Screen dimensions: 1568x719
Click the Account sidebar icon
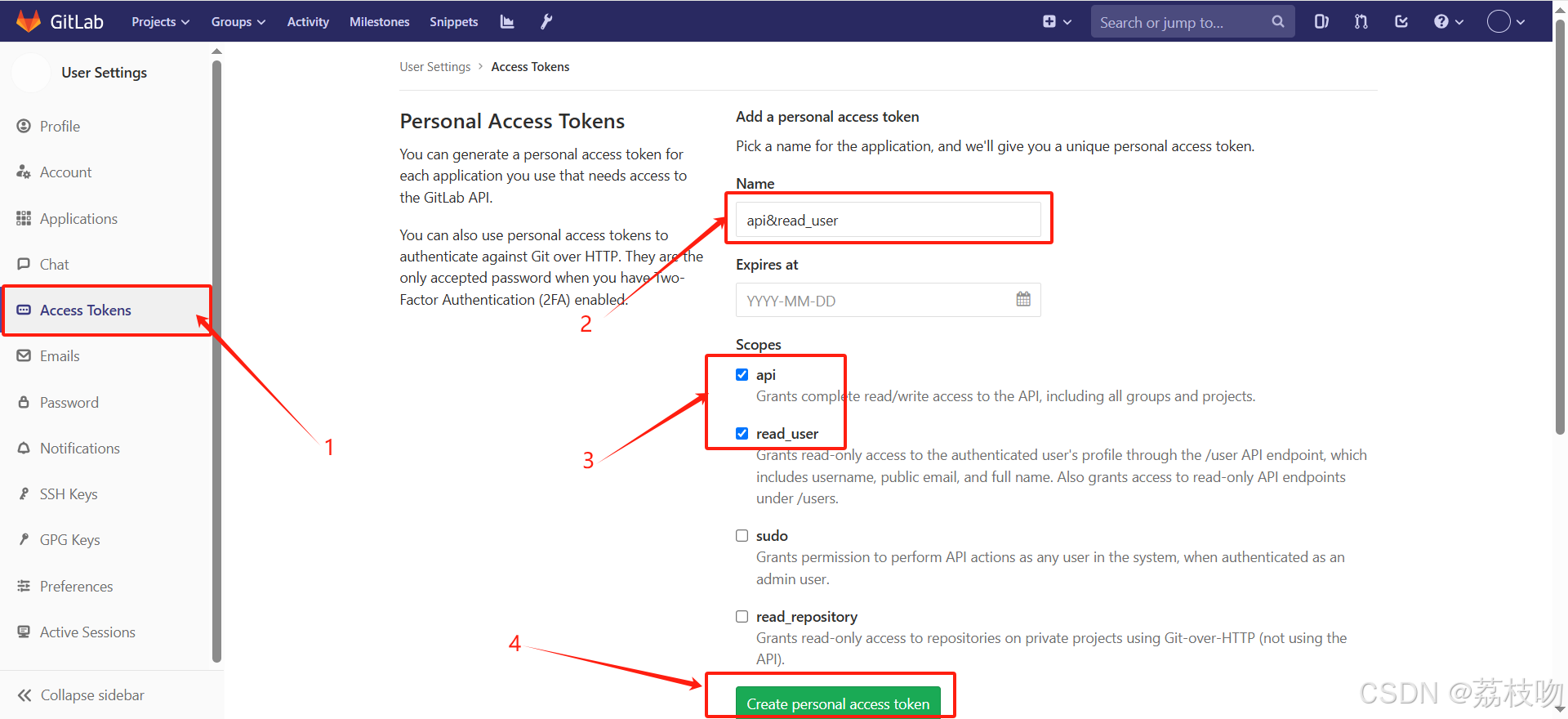24,172
